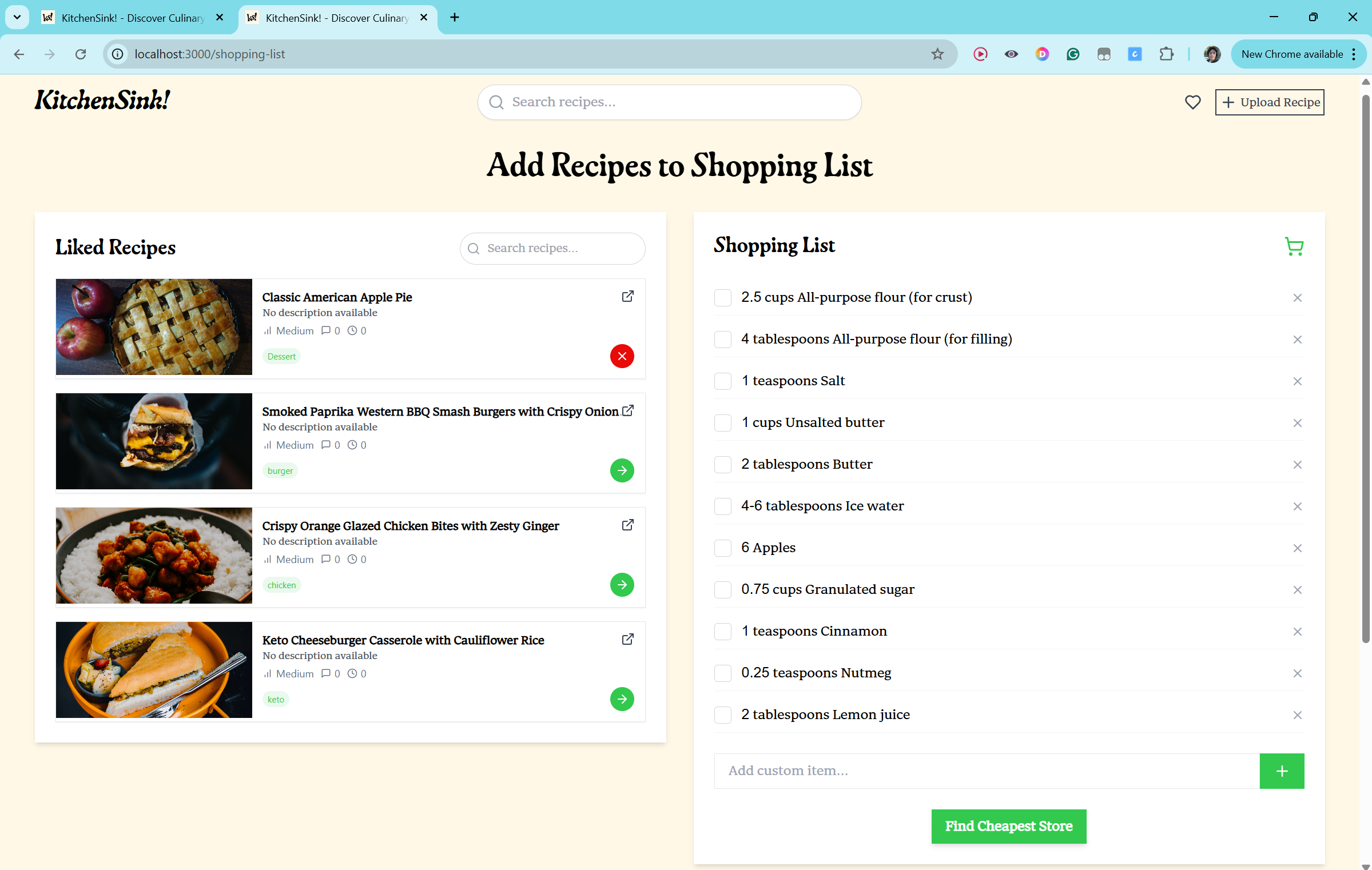Image resolution: width=1372 pixels, height=870 pixels.
Task: Delete the Apples item from the shopping list
Action: click(1297, 548)
